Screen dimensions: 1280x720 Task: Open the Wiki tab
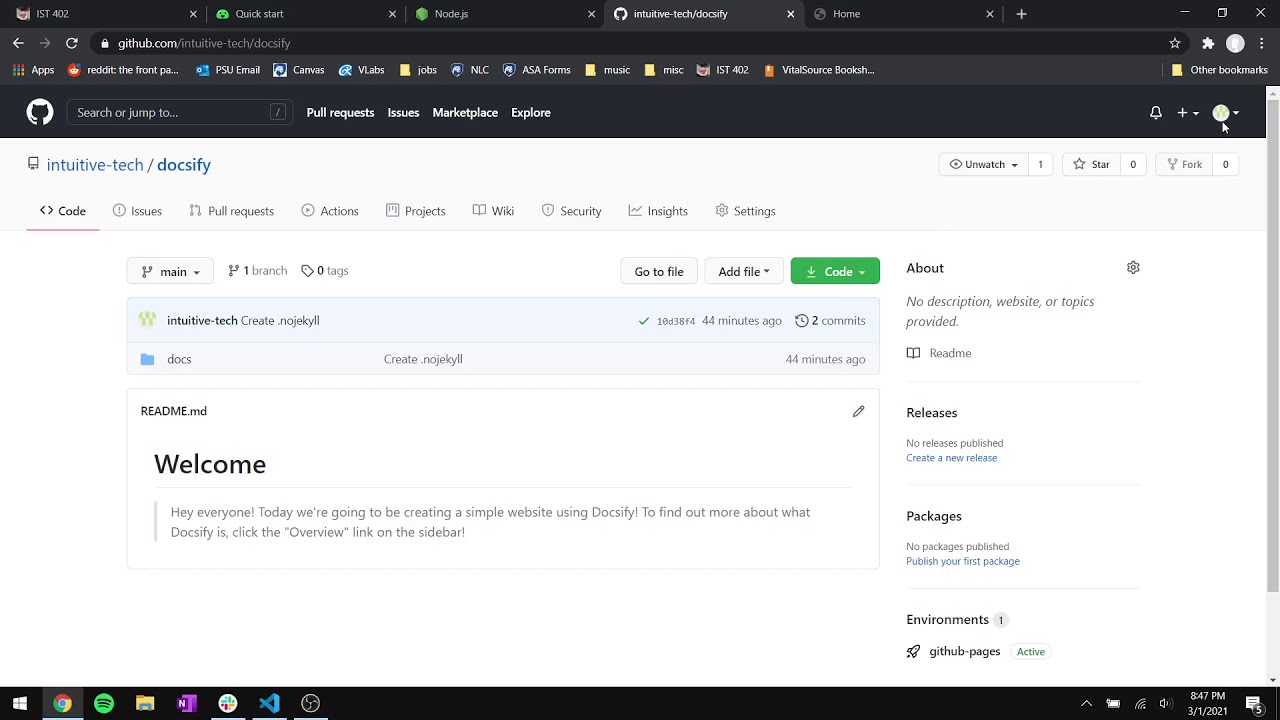pyautogui.click(x=493, y=211)
